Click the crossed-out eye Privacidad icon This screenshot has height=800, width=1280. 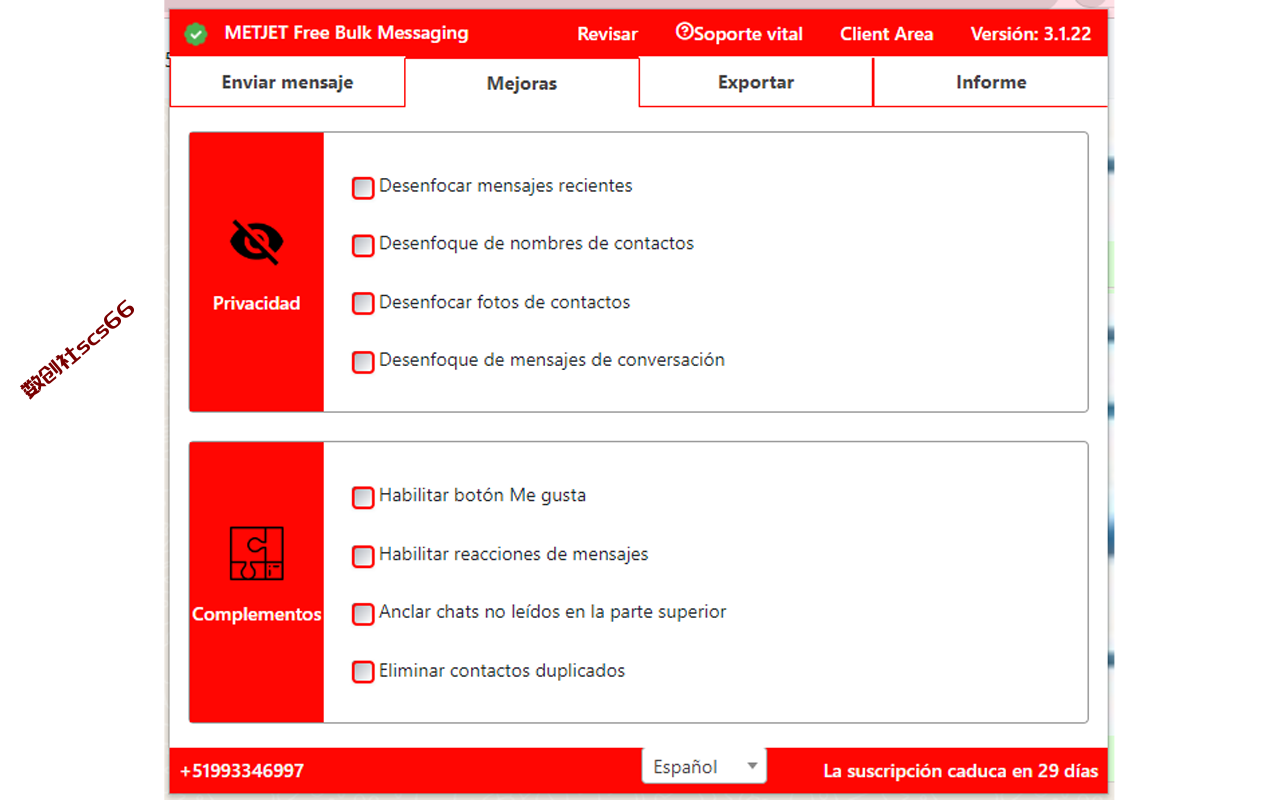click(257, 242)
